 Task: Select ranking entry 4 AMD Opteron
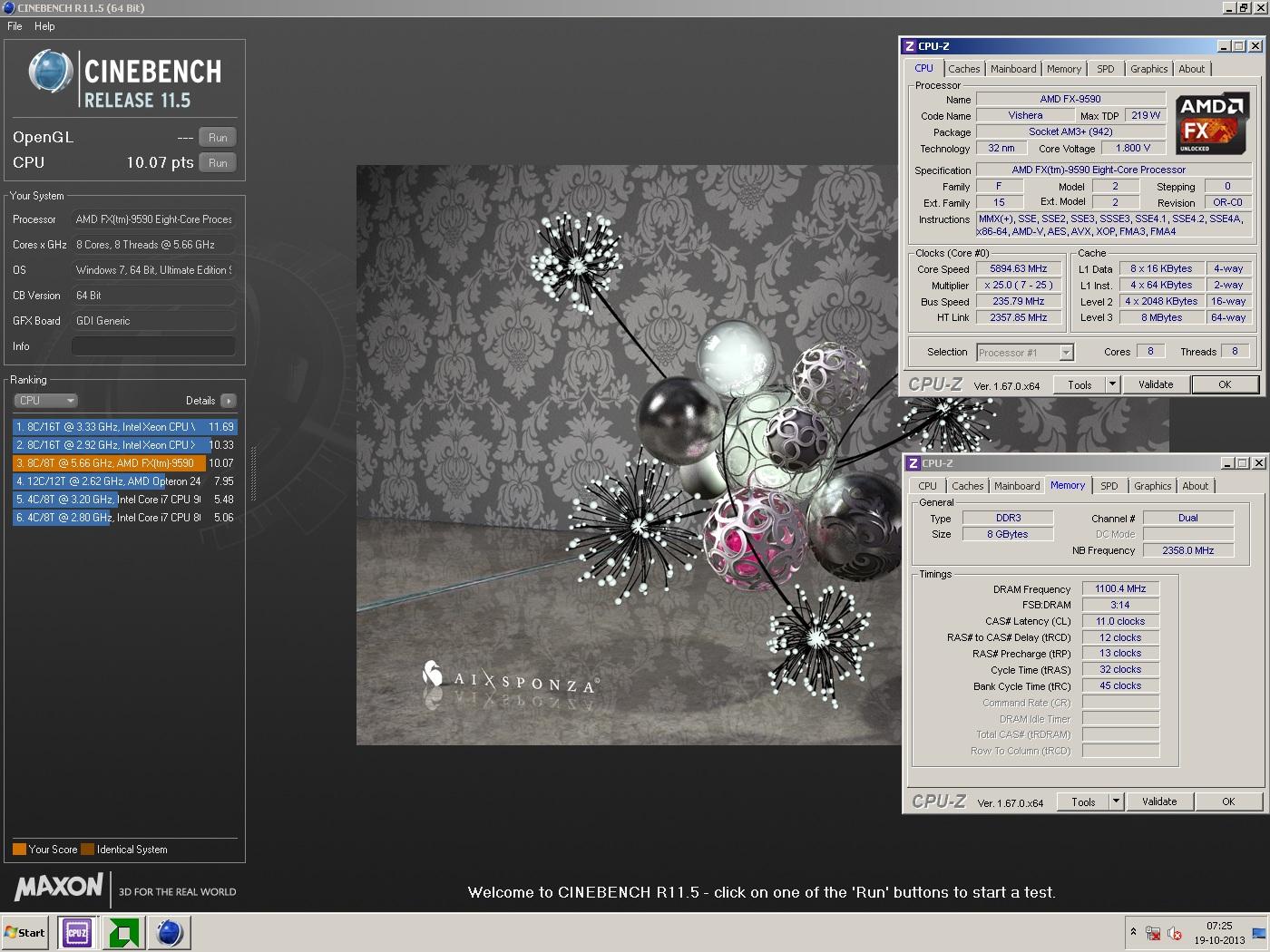point(125,481)
